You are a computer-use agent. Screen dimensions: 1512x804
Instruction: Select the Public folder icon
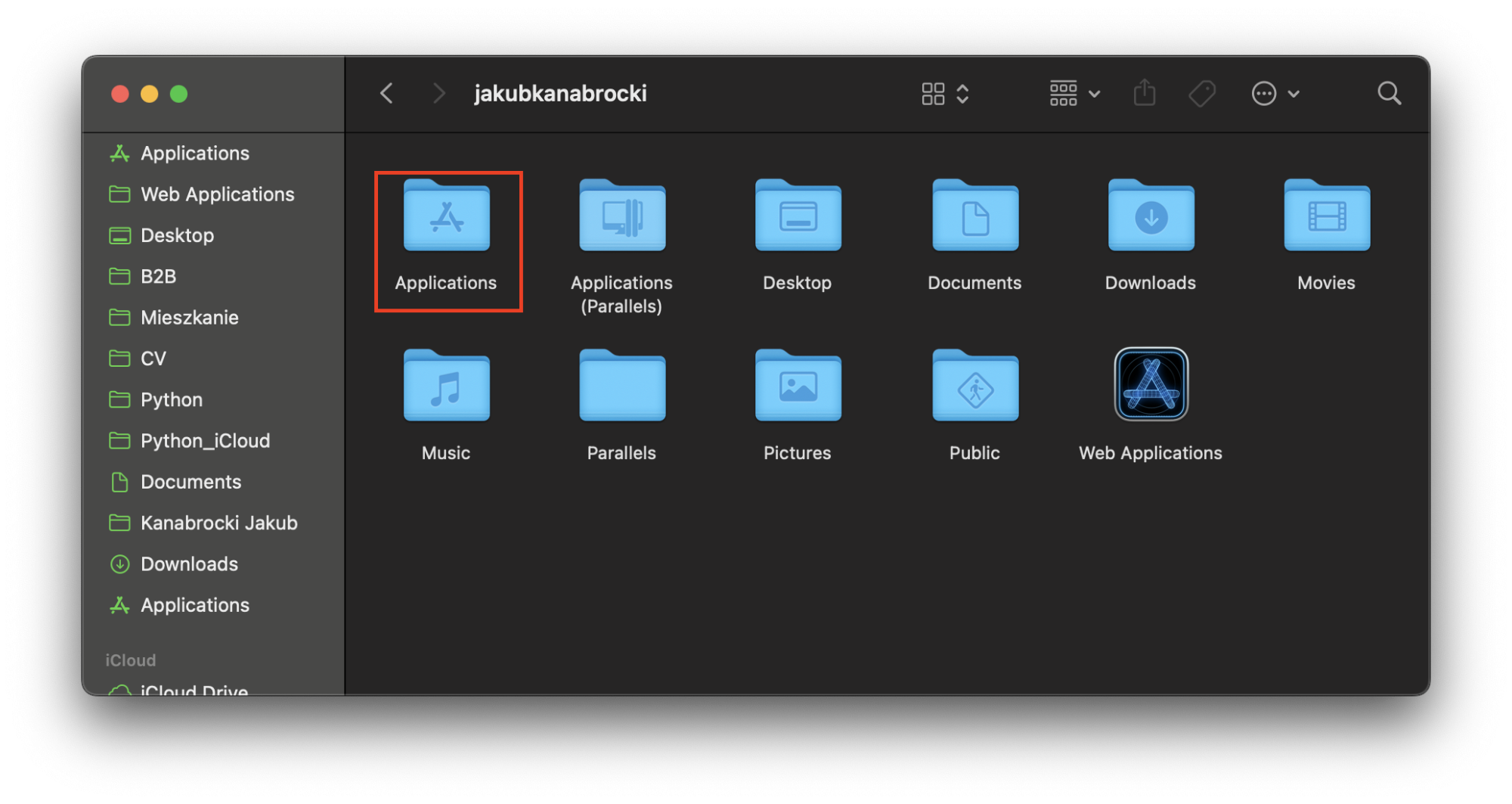[x=975, y=386]
